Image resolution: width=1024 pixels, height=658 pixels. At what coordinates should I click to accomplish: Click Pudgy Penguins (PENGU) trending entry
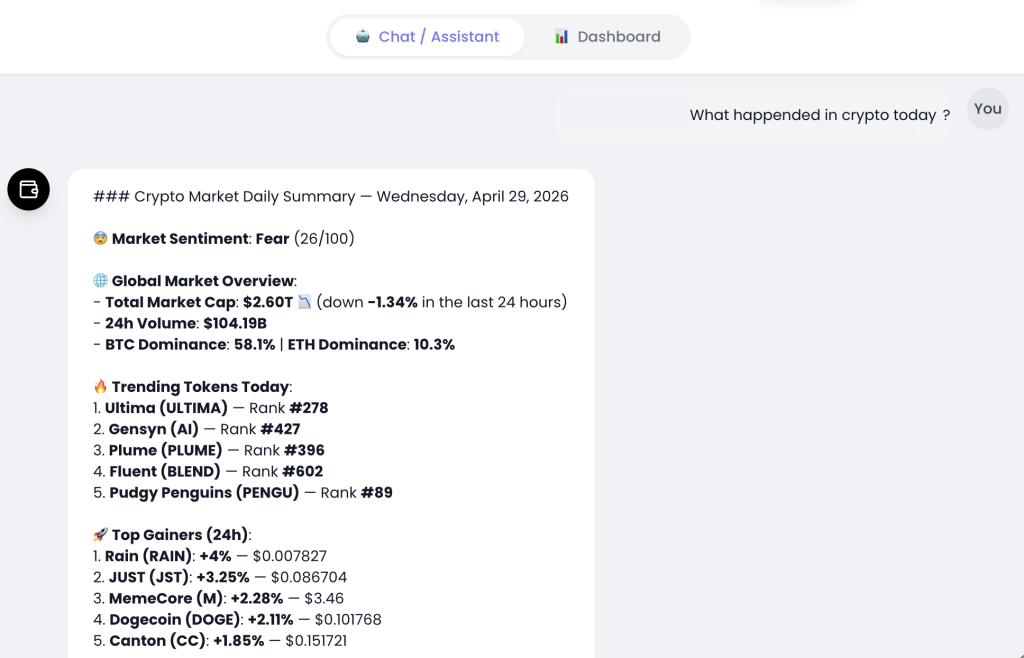pos(202,492)
